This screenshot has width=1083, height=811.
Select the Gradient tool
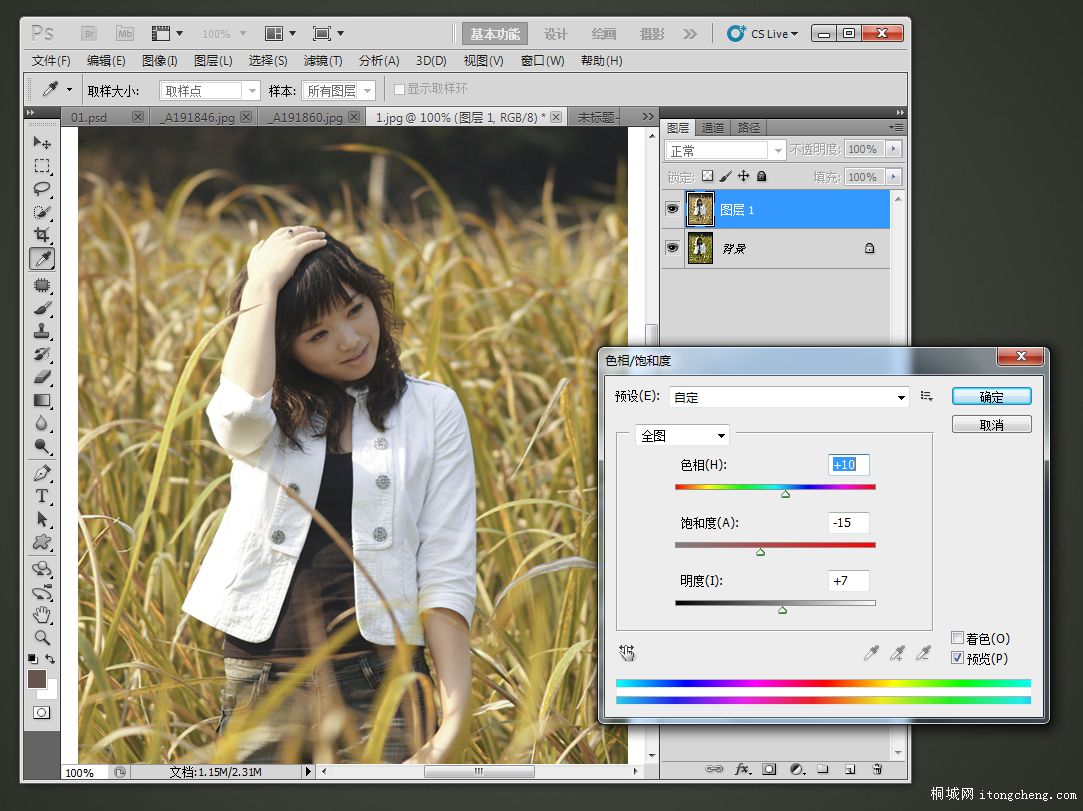42,400
